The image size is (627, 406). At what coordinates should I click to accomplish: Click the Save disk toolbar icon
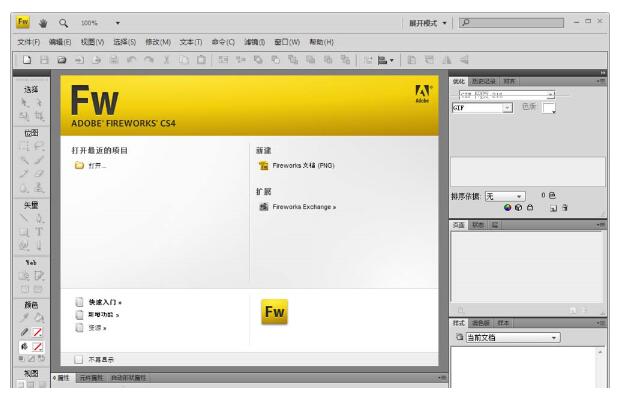click(x=44, y=60)
